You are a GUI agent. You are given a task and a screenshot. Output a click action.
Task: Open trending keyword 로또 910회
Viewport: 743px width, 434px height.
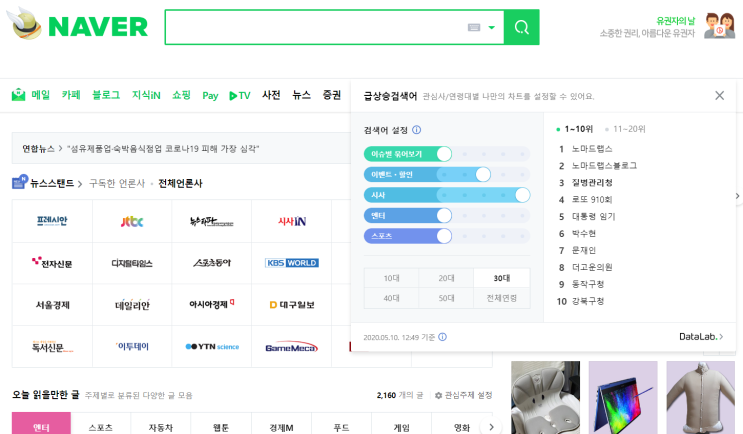[592, 200]
